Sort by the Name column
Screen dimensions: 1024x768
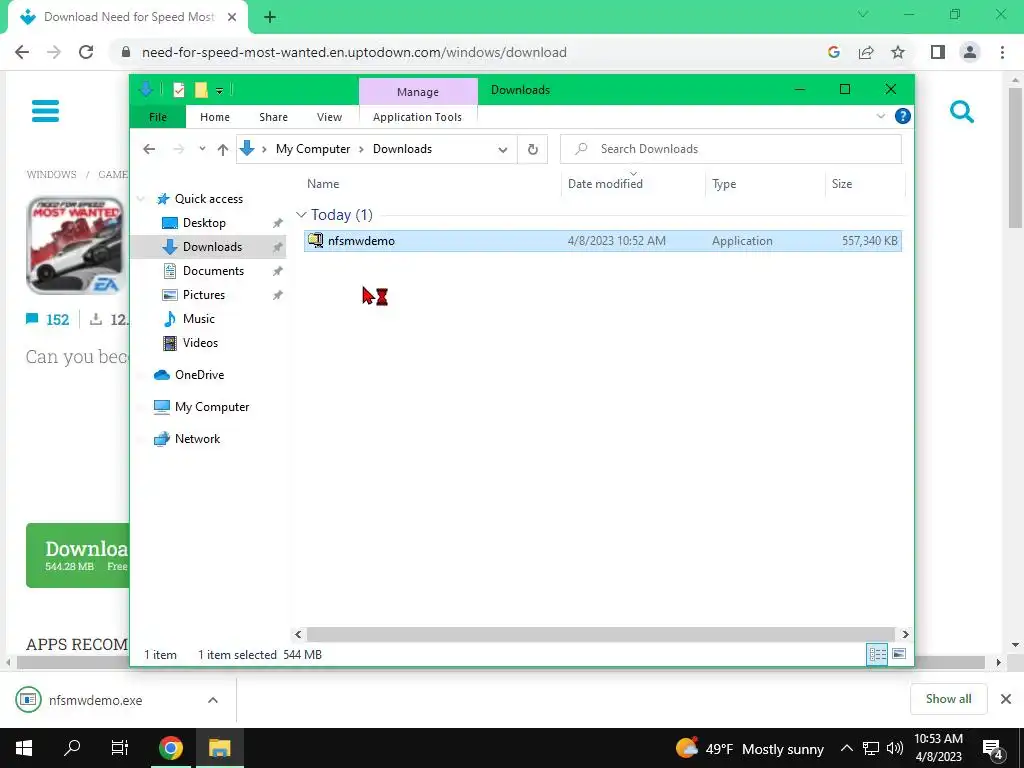pyautogui.click(x=323, y=184)
